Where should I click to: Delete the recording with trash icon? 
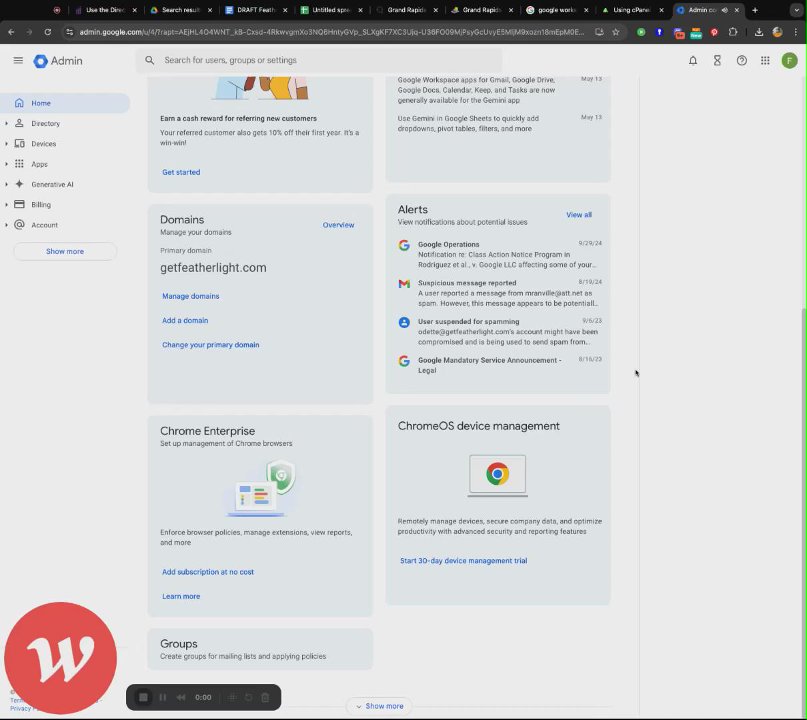click(x=265, y=697)
